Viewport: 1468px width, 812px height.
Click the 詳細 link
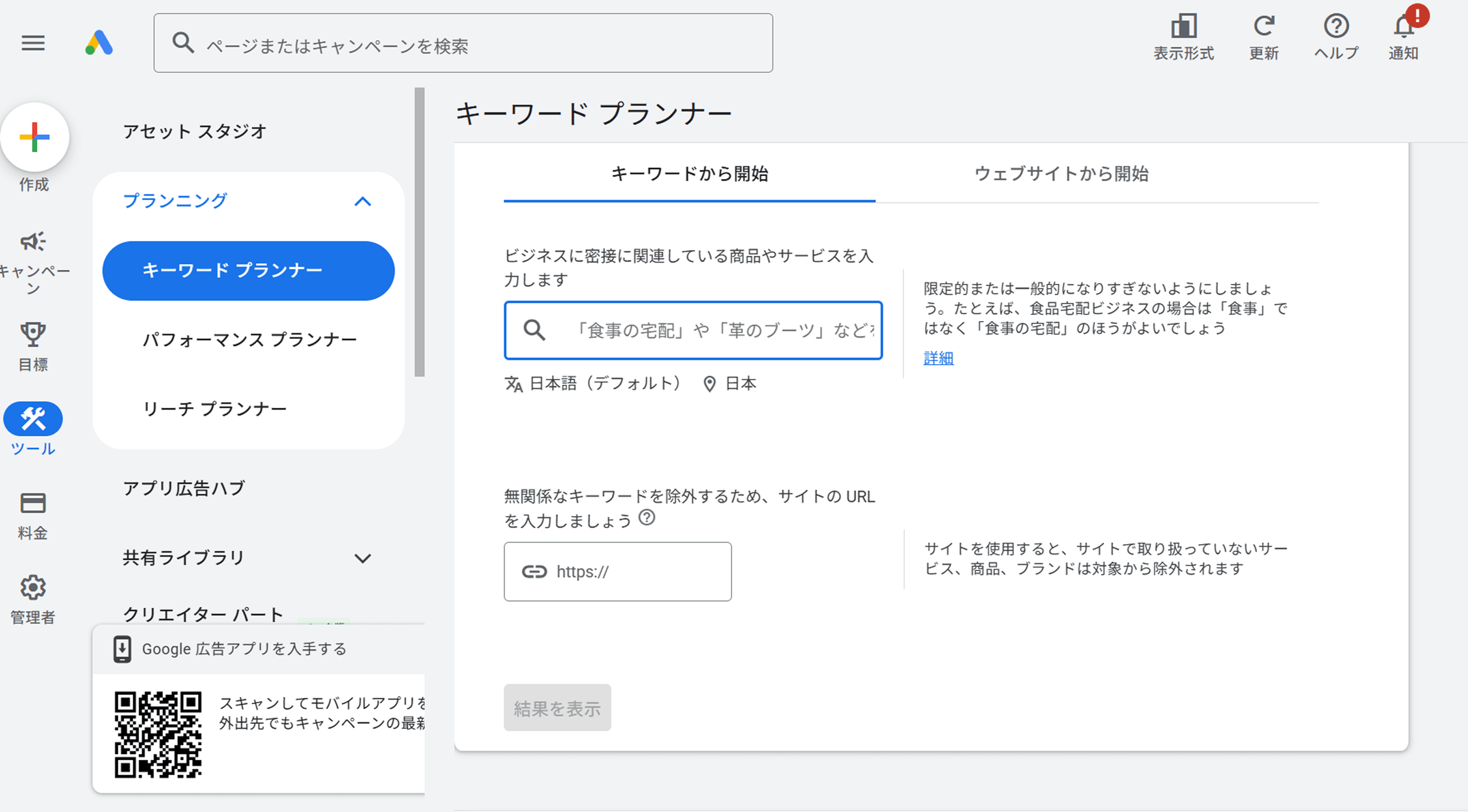click(x=938, y=358)
